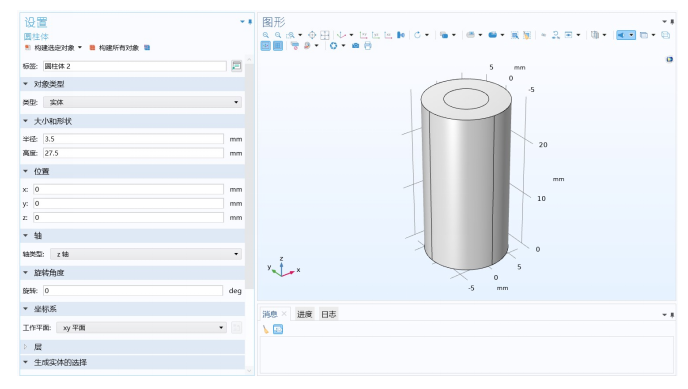
Task: Close the 消息 tab
Action: click(x=284, y=314)
